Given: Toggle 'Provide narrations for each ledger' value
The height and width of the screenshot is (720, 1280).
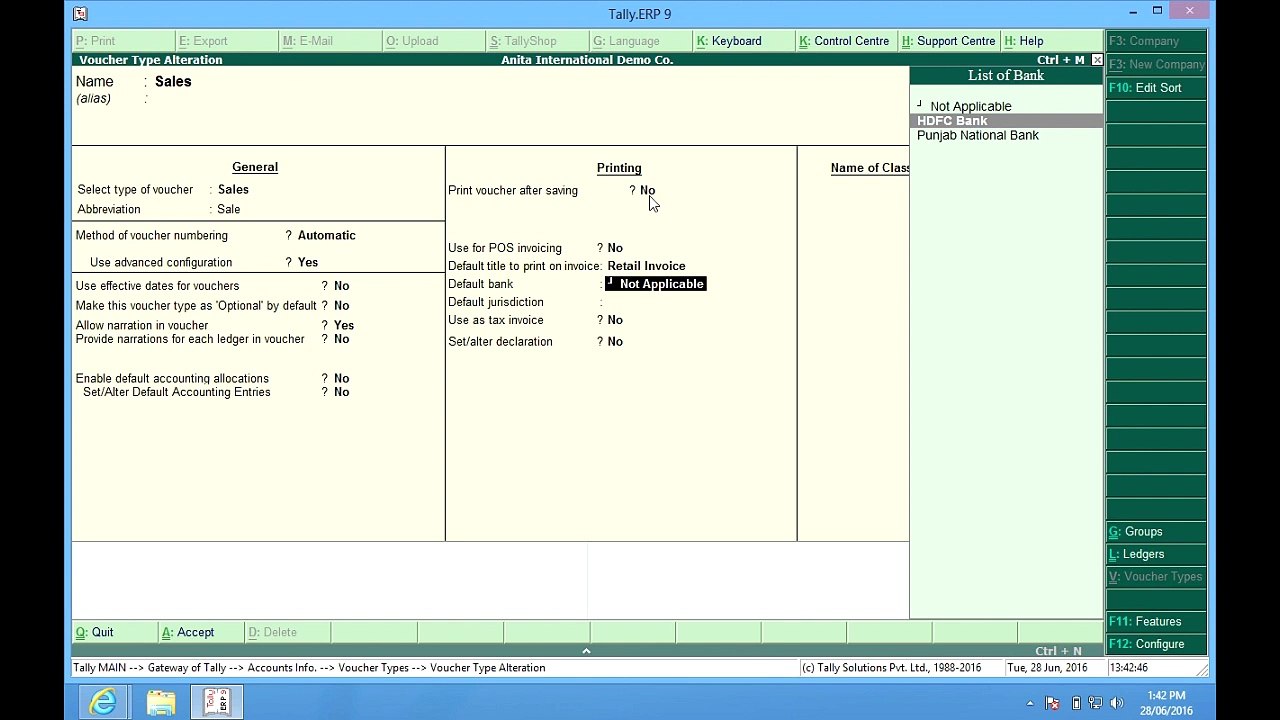Looking at the screenshot, I should (341, 339).
